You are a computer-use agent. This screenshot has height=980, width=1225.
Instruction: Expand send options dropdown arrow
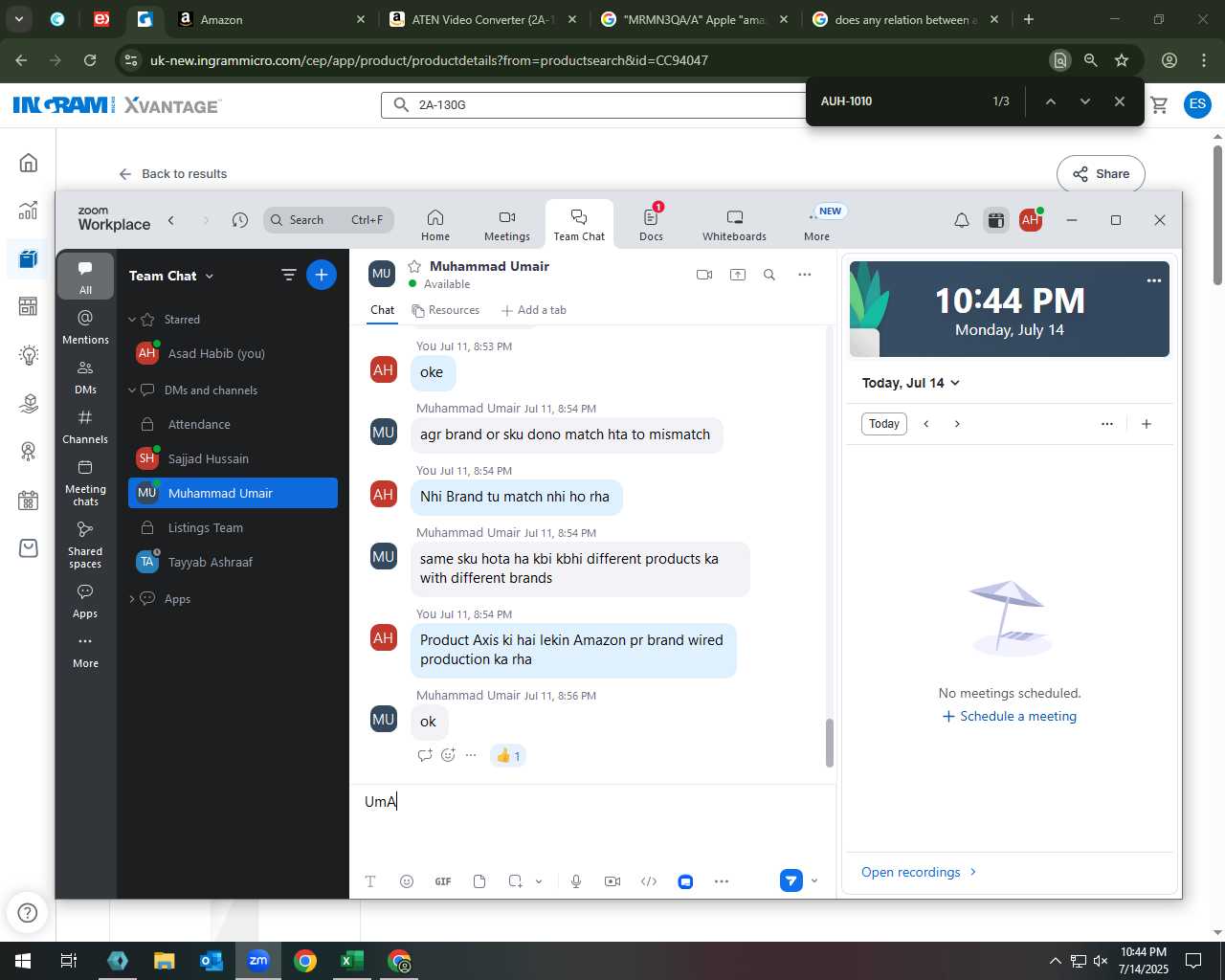coord(814,880)
